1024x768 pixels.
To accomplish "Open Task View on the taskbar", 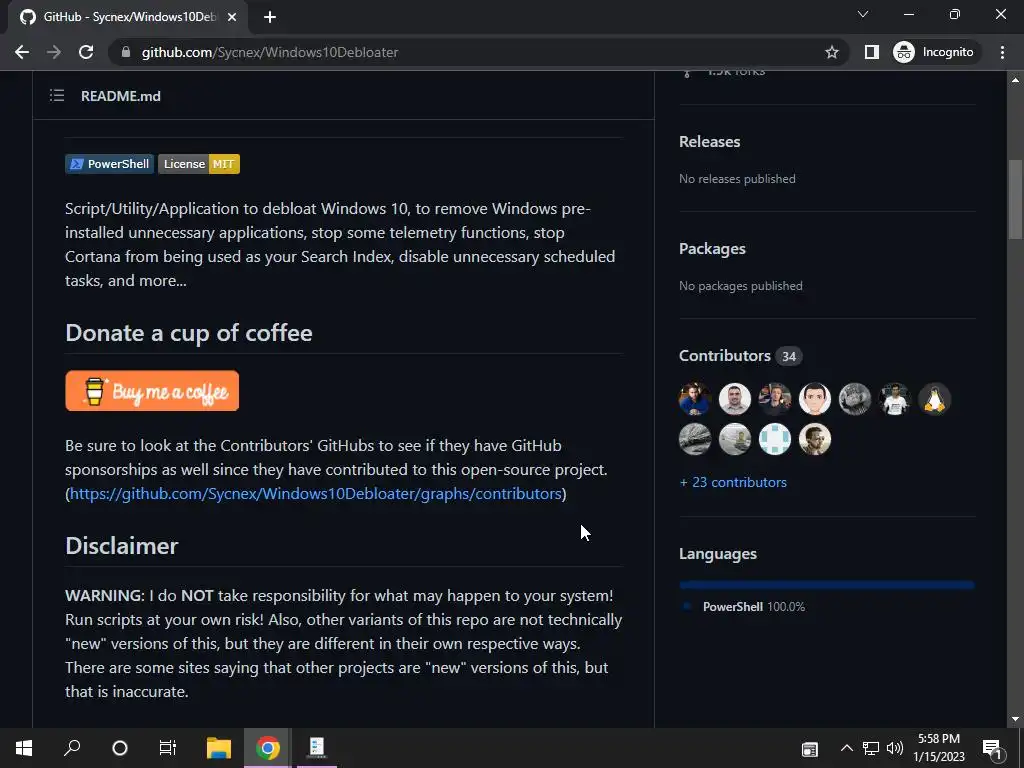I will click(x=168, y=748).
